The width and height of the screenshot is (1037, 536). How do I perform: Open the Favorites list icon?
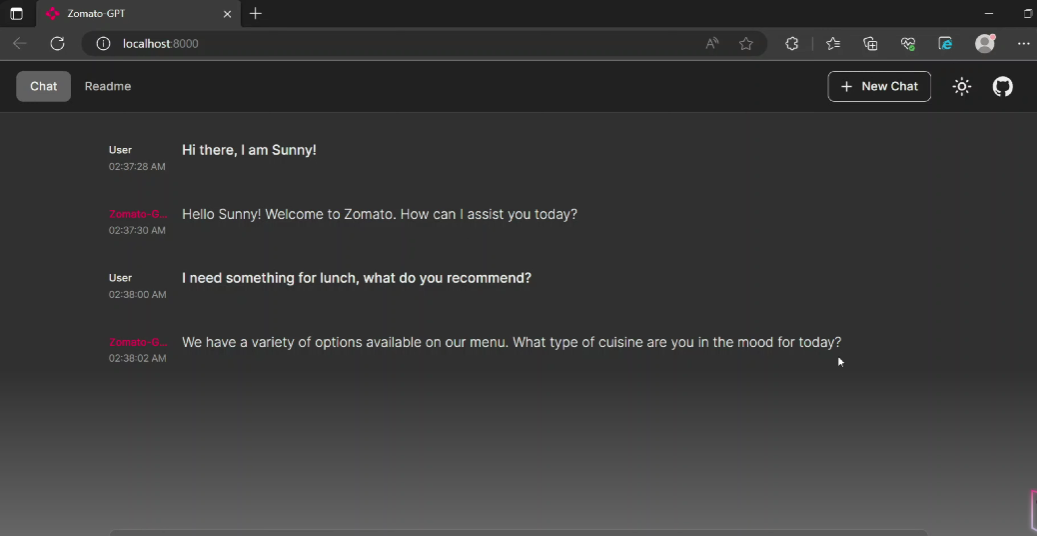[x=833, y=44]
